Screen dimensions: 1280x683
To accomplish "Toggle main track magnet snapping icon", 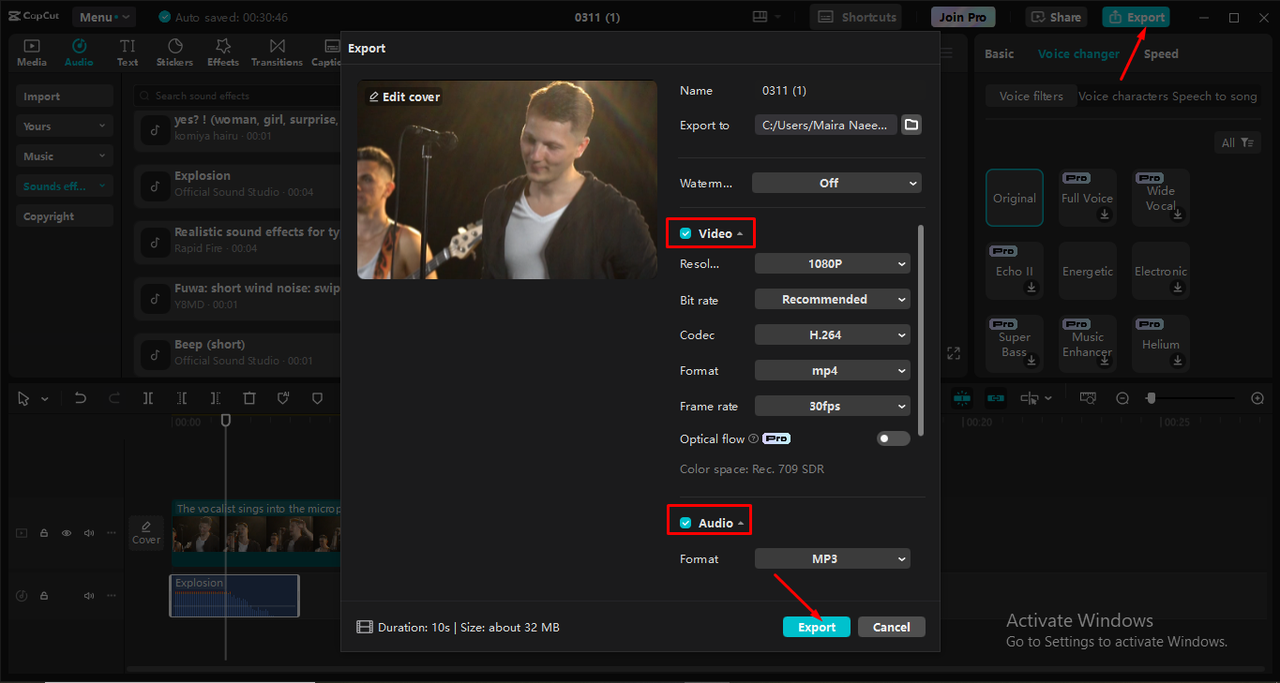I will pos(962,398).
